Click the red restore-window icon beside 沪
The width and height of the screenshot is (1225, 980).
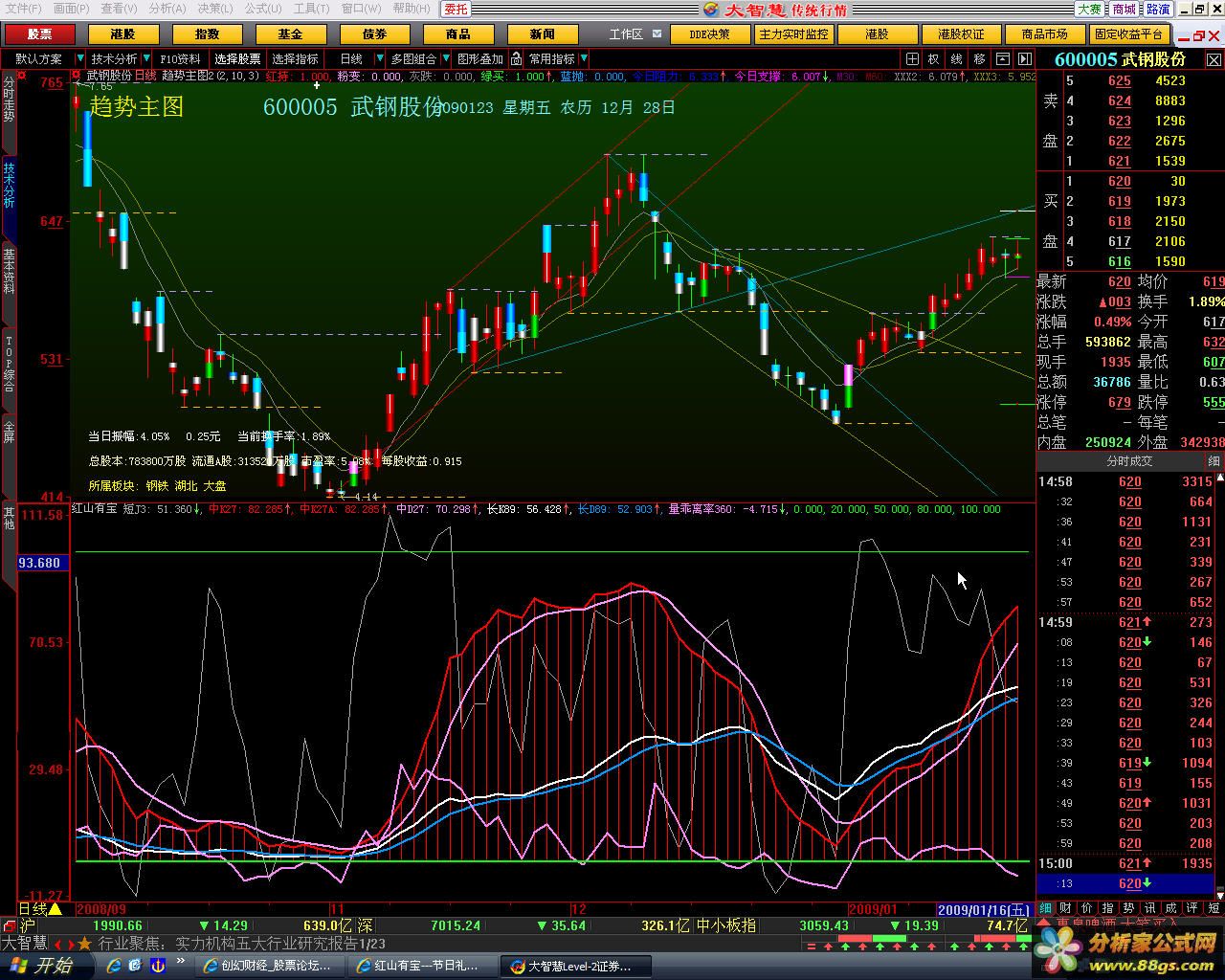tap(9, 925)
